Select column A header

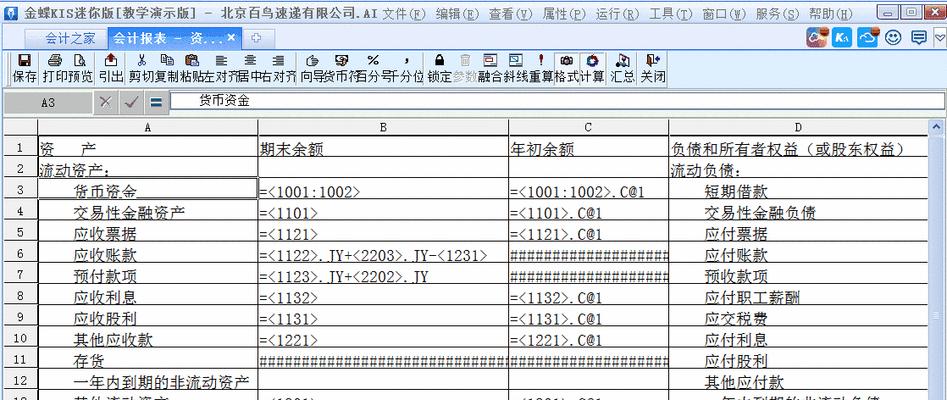[x=148, y=127]
